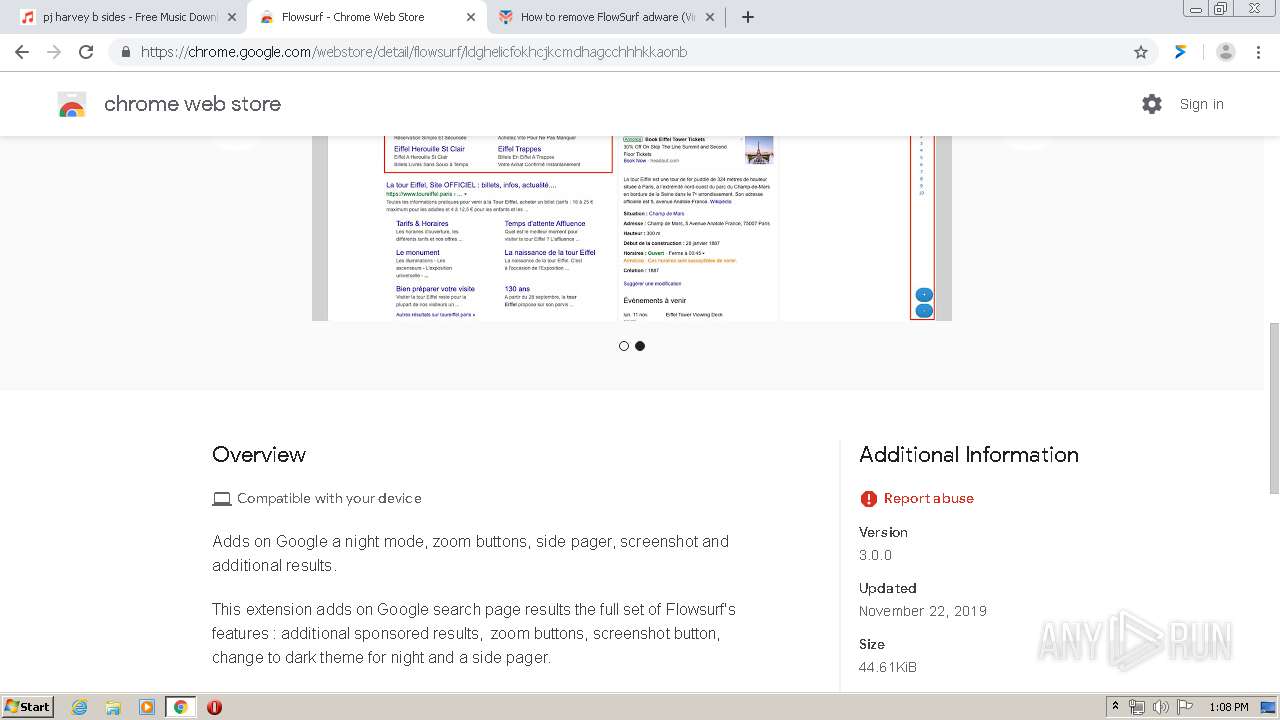This screenshot has height=720, width=1280.
Task: Go forward to the next page
Action: (54, 52)
